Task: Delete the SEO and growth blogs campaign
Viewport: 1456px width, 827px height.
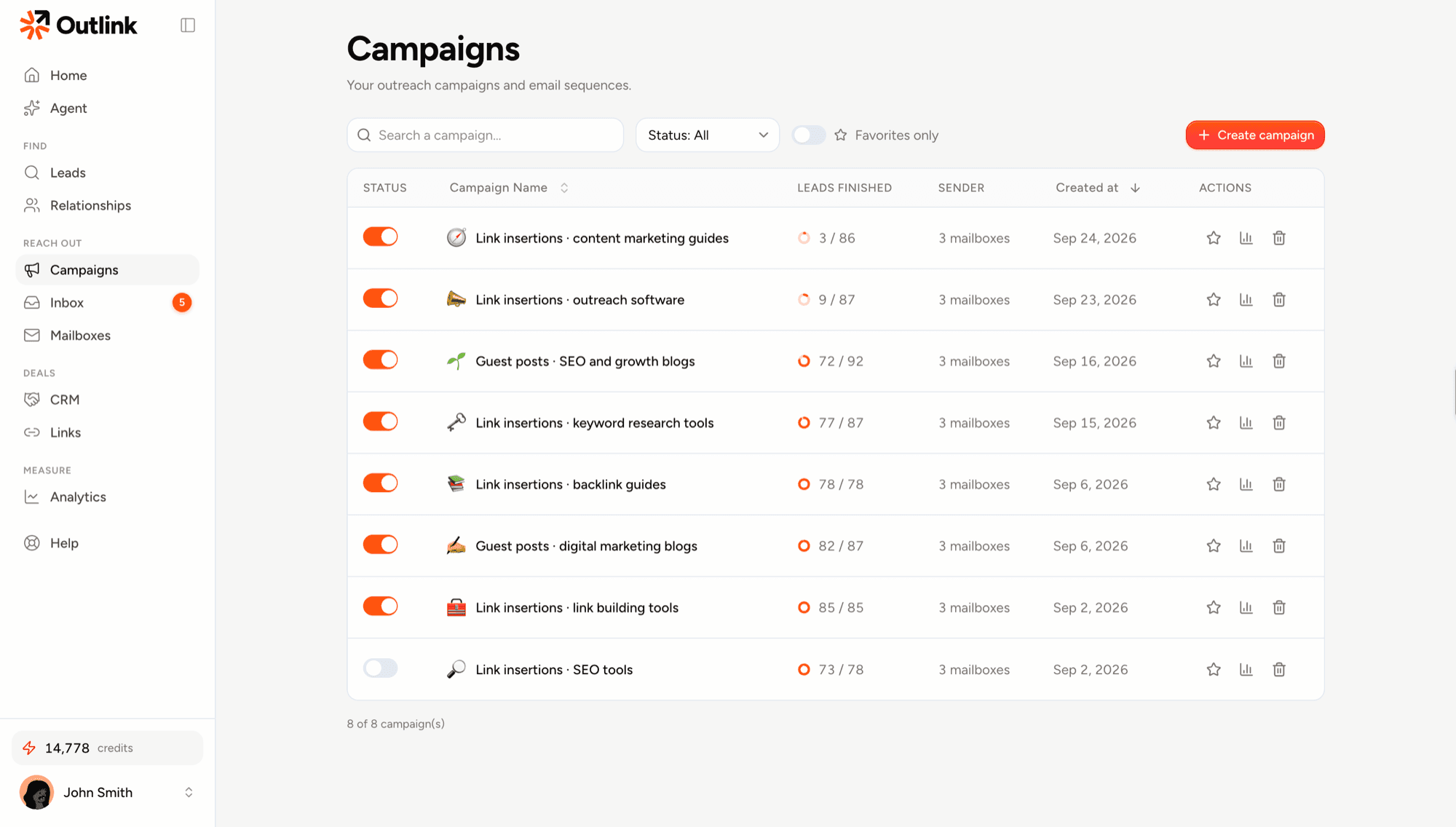Action: pos(1279,361)
